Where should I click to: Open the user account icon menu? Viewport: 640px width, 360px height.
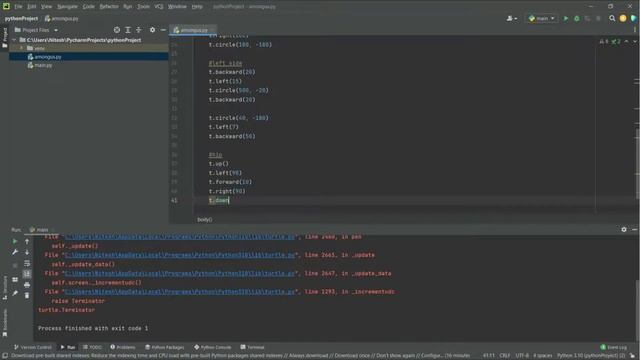pos(511,18)
